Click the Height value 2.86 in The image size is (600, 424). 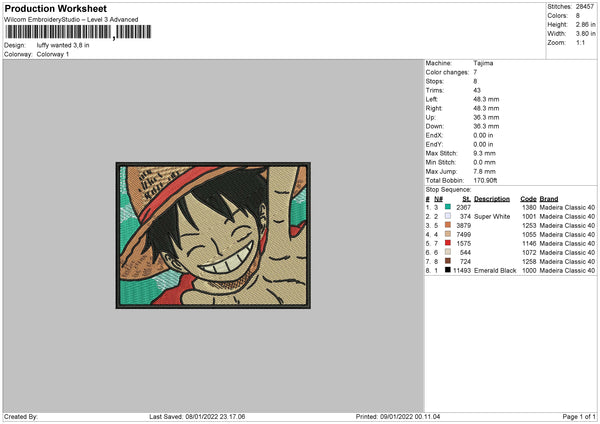[585, 24]
